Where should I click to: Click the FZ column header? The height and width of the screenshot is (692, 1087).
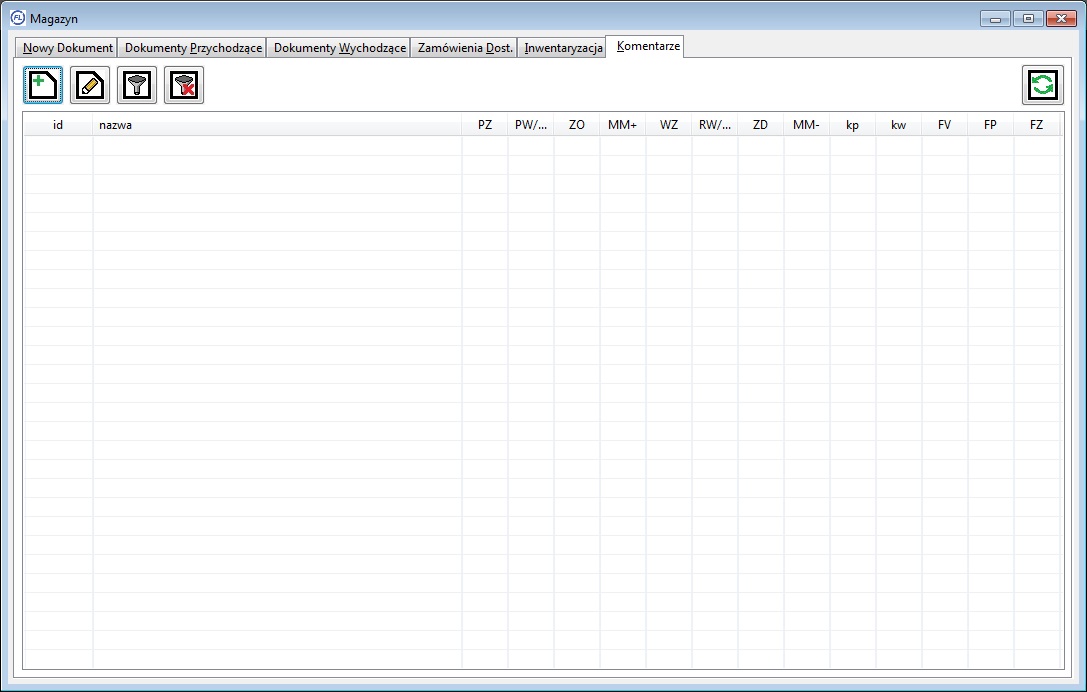coord(1036,125)
